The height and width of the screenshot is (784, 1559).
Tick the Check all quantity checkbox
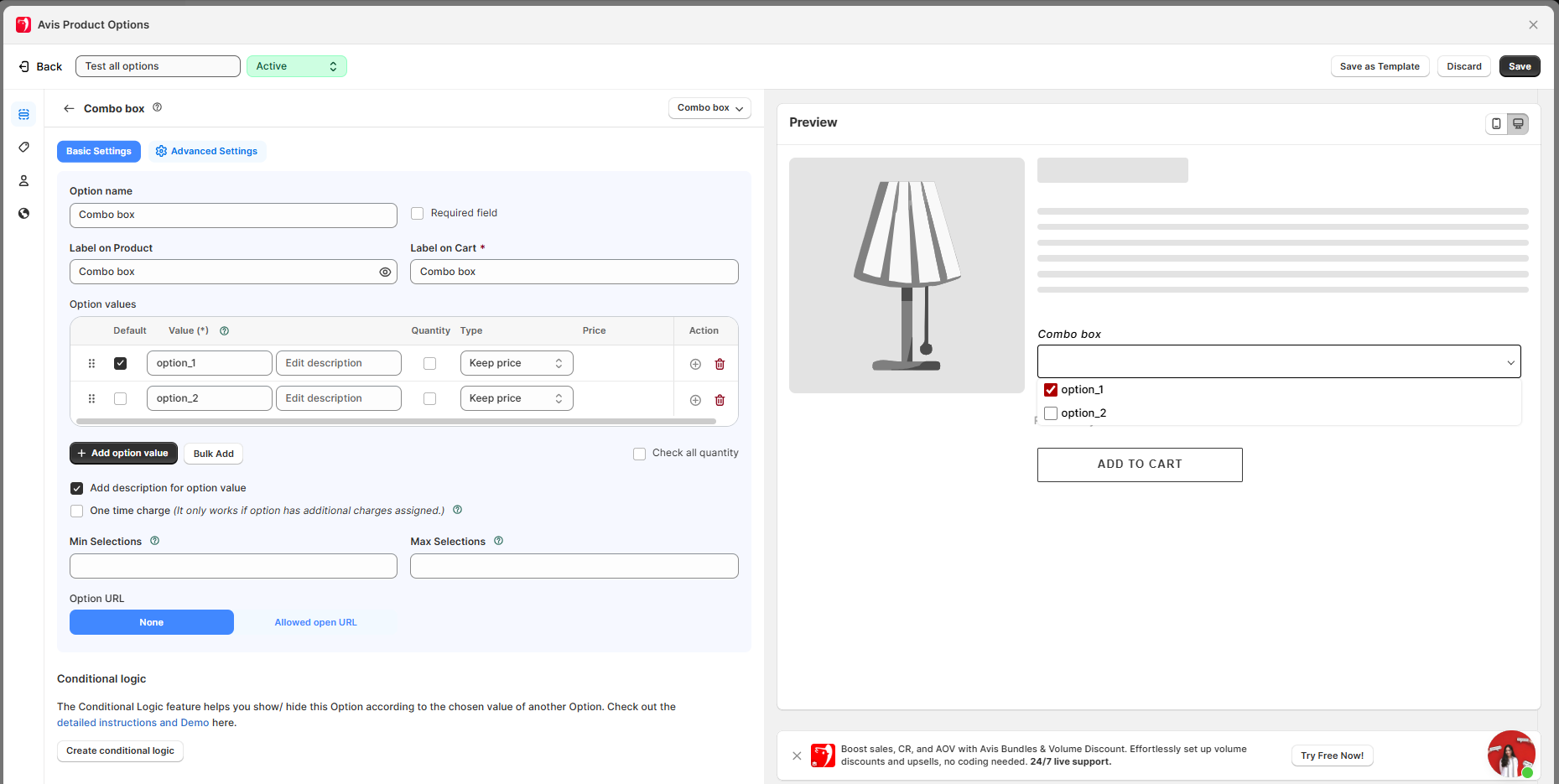[x=639, y=454]
